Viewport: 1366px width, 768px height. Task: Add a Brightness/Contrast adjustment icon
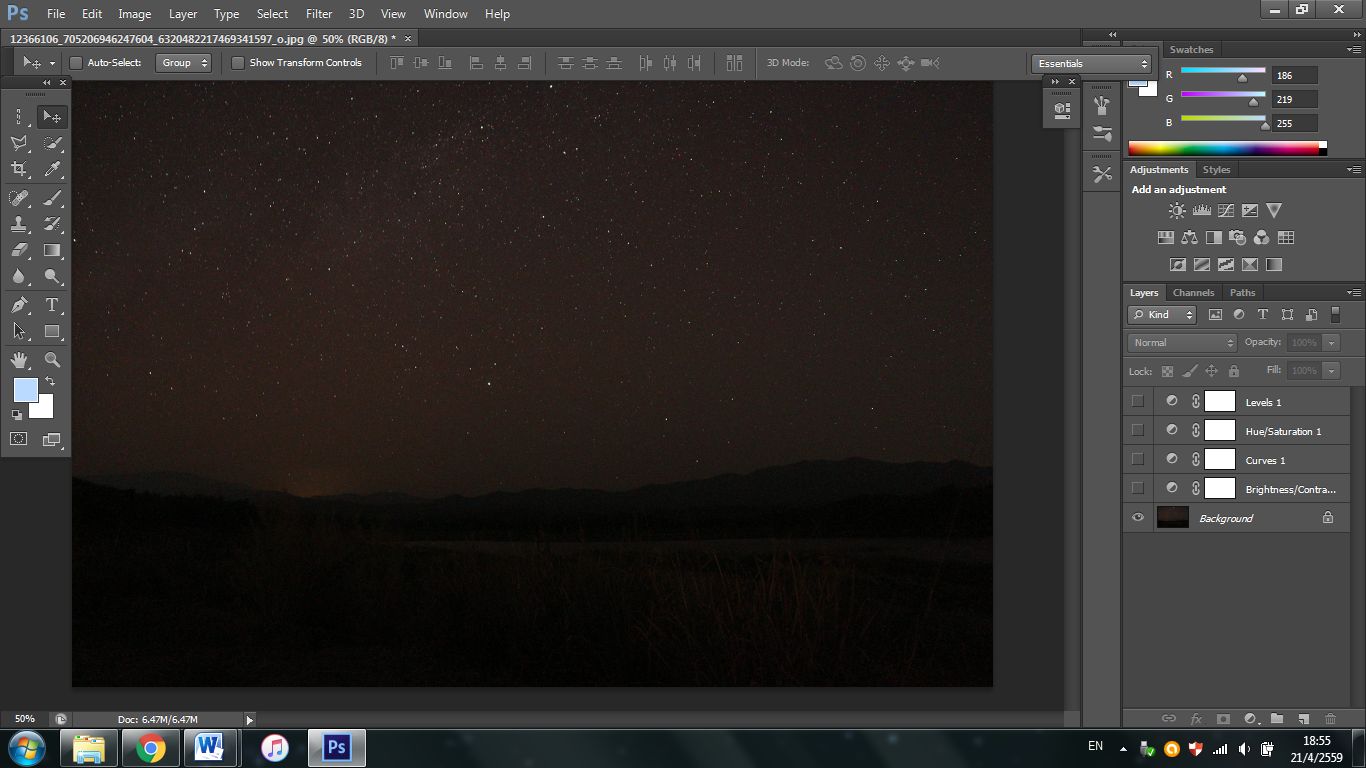(x=1177, y=211)
